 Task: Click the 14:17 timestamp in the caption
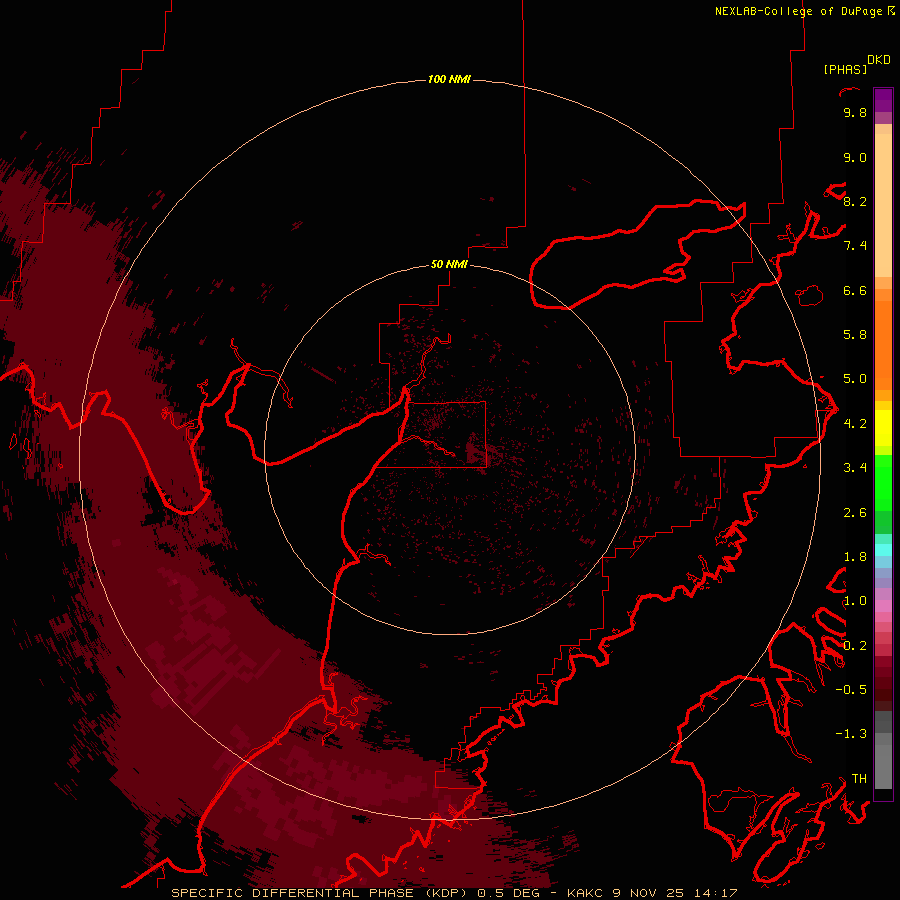click(x=715, y=893)
